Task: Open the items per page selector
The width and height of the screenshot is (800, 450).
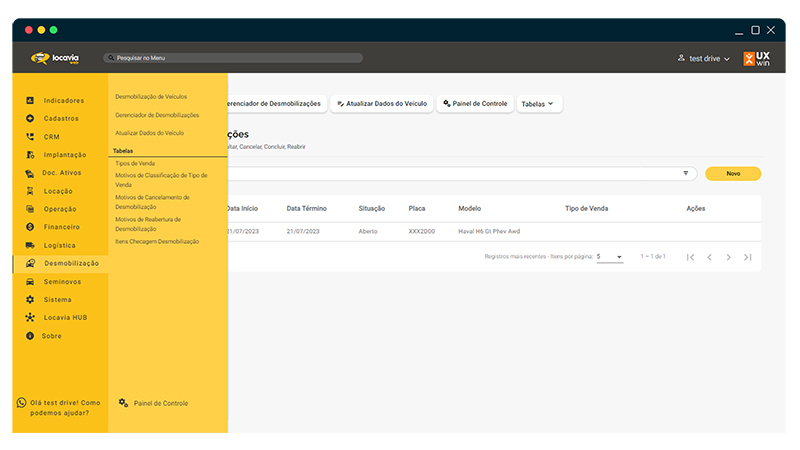Action: coord(610,257)
